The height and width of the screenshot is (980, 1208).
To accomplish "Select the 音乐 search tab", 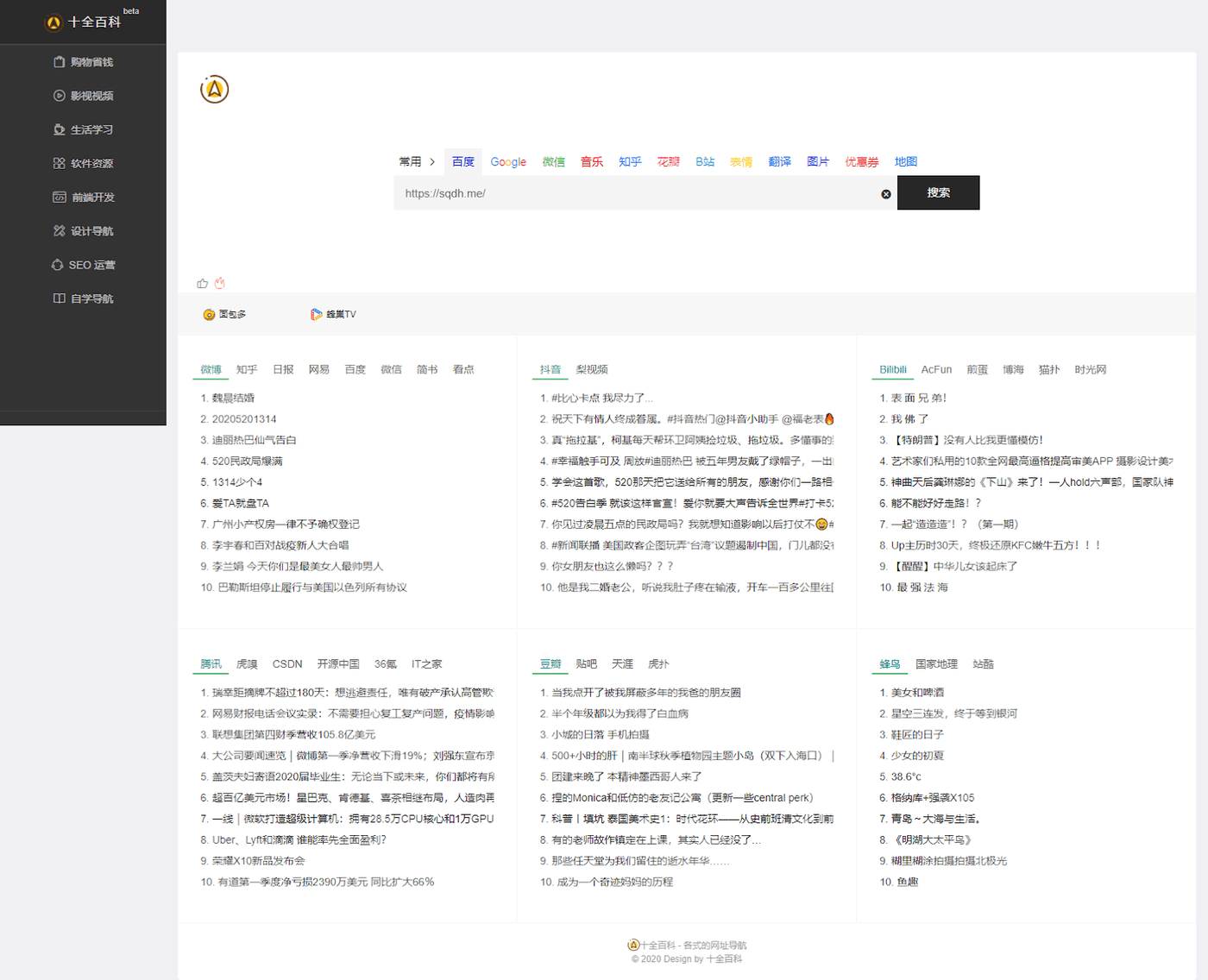I will click(592, 162).
